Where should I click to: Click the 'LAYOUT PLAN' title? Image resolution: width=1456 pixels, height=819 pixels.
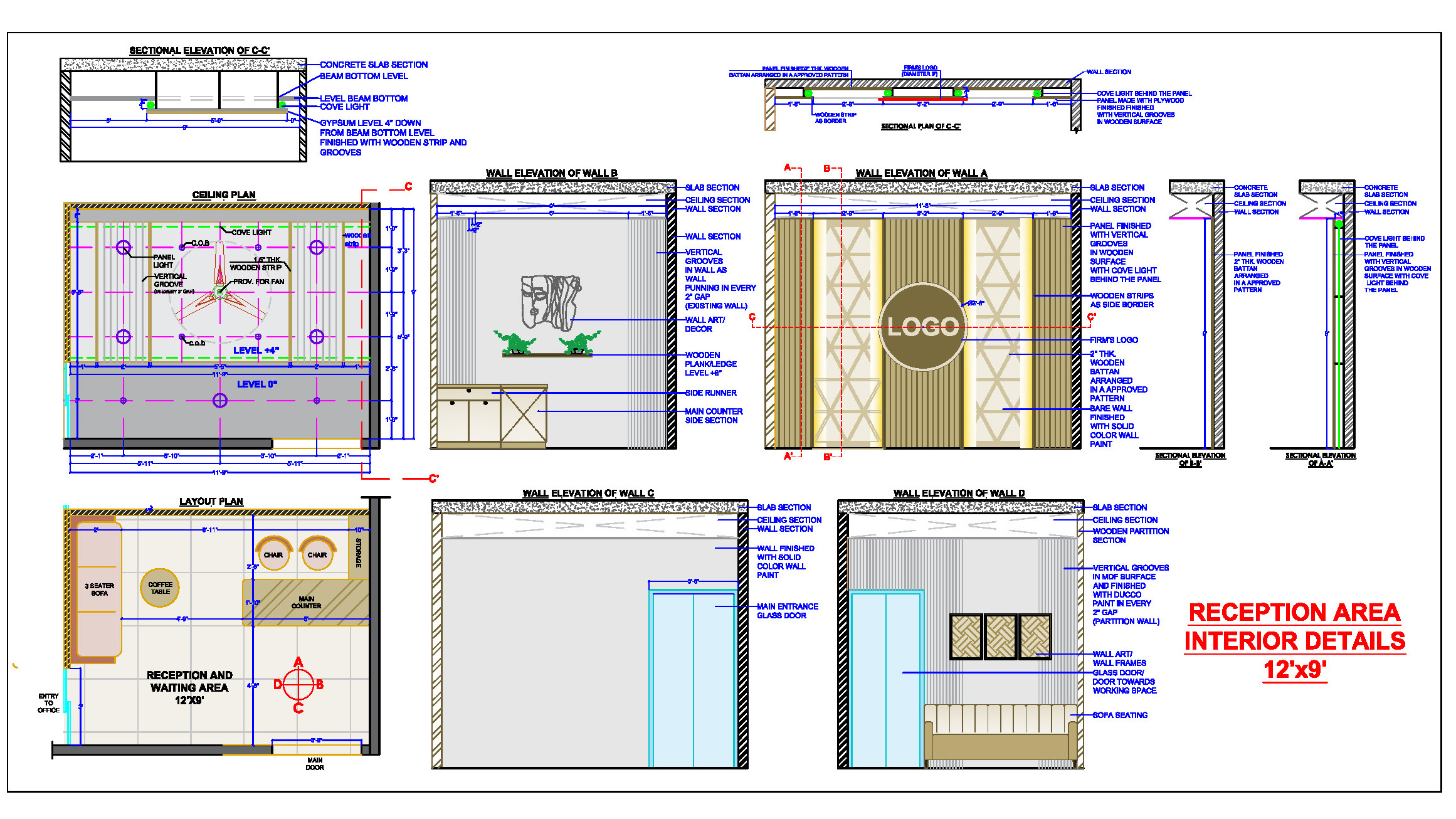(x=211, y=502)
